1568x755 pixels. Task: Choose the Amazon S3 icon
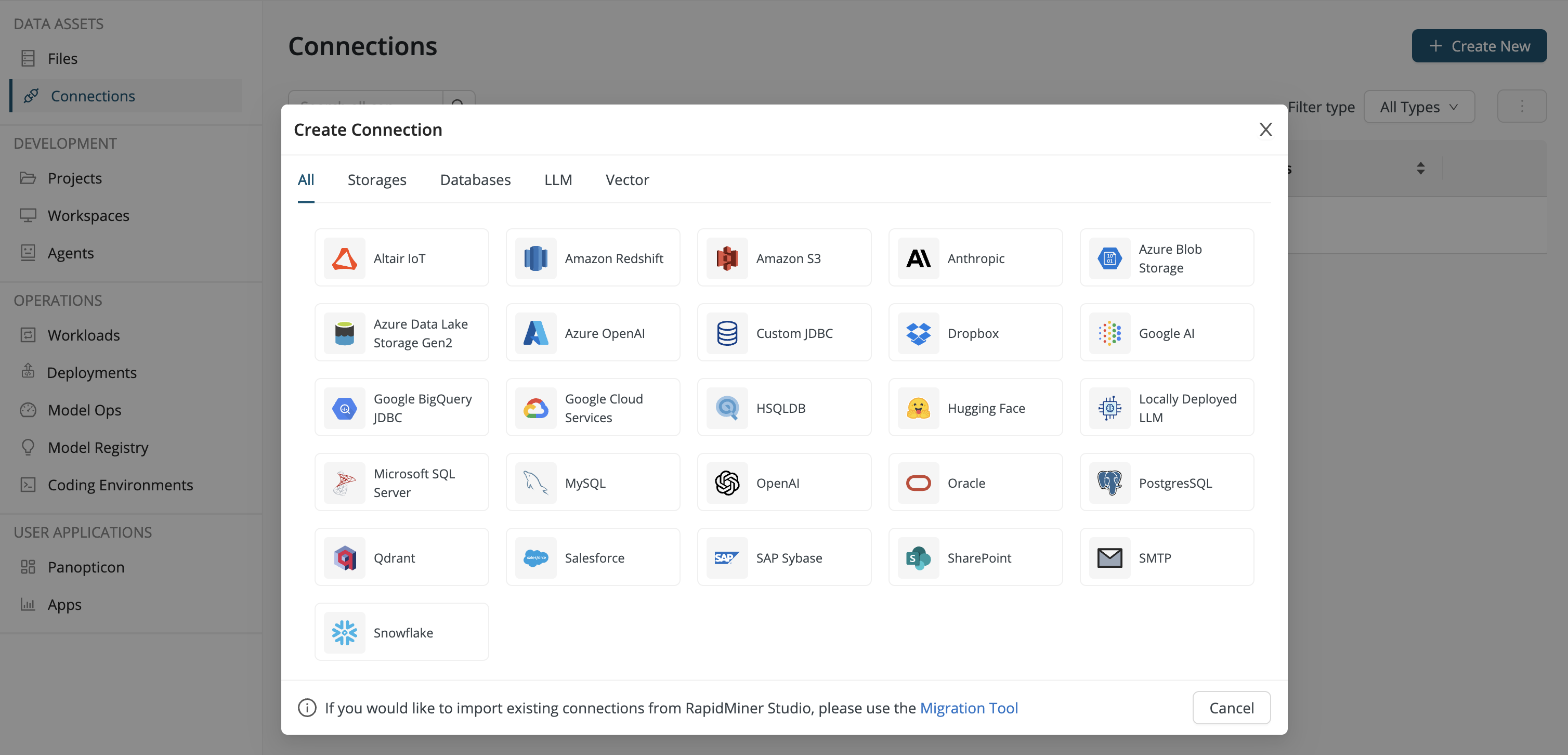(727, 258)
